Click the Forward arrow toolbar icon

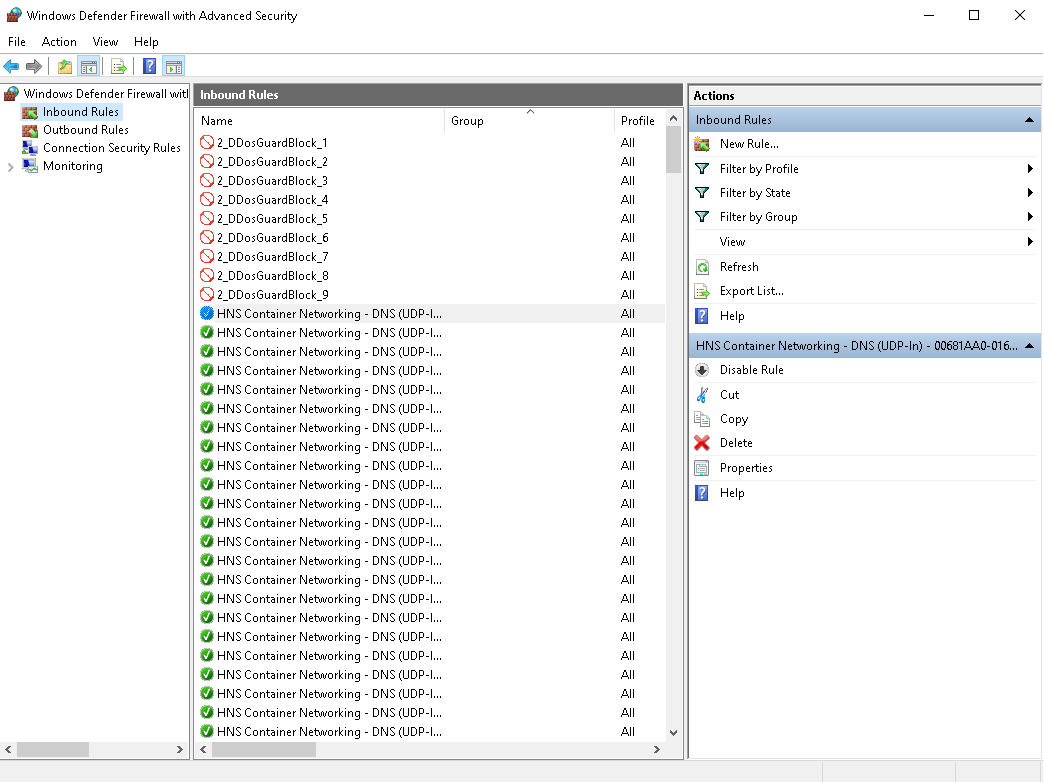tap(34, 67)
